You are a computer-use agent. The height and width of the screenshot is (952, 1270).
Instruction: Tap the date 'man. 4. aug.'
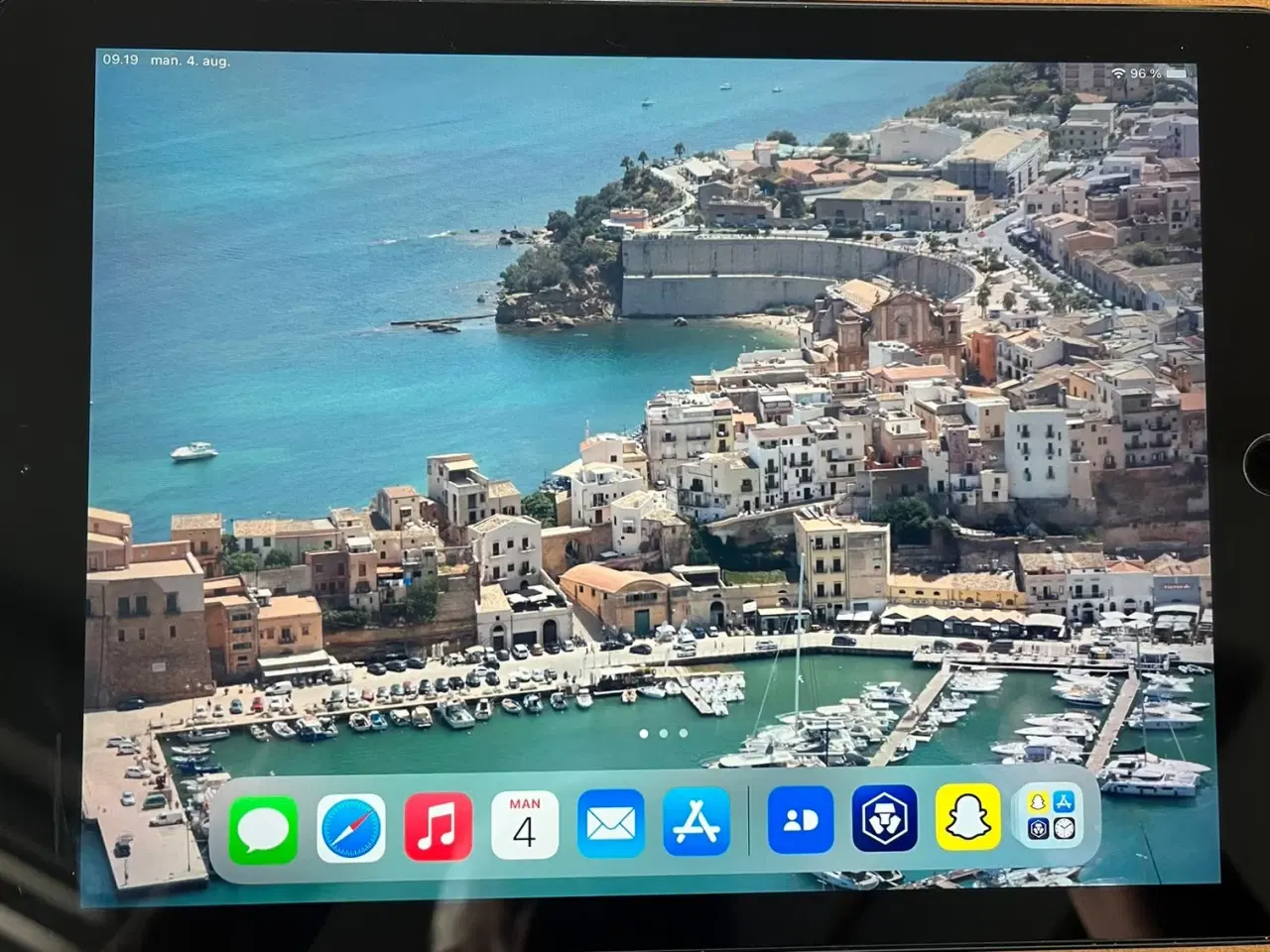click(190, 59)
